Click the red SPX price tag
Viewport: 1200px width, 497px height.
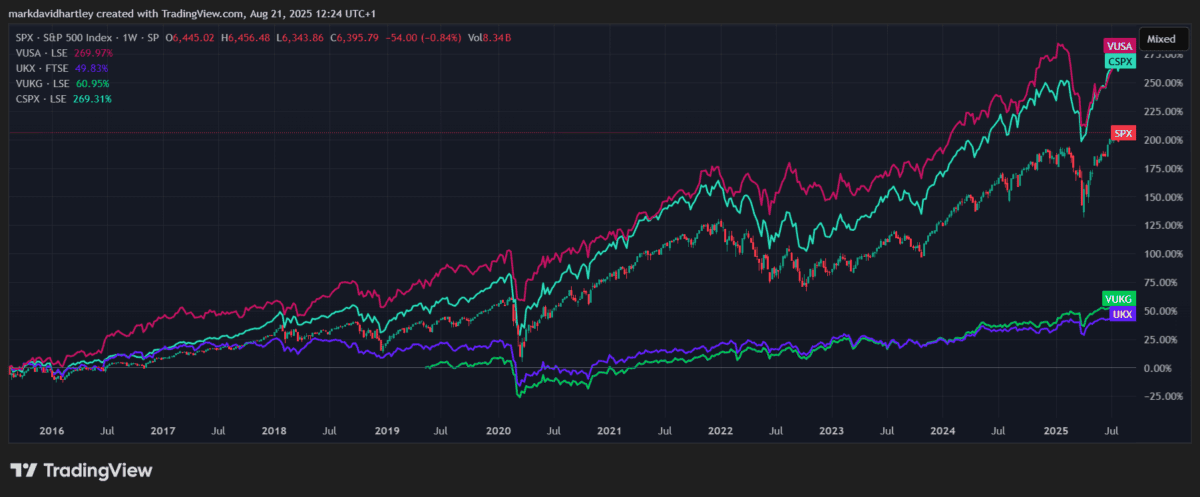pyautogui.click(x=1123, y=133)
